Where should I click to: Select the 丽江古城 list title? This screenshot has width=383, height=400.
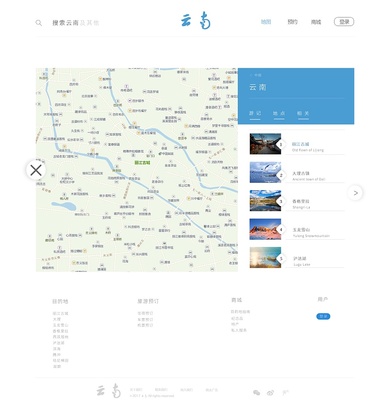pyautogui.click(x=301, y=144)
